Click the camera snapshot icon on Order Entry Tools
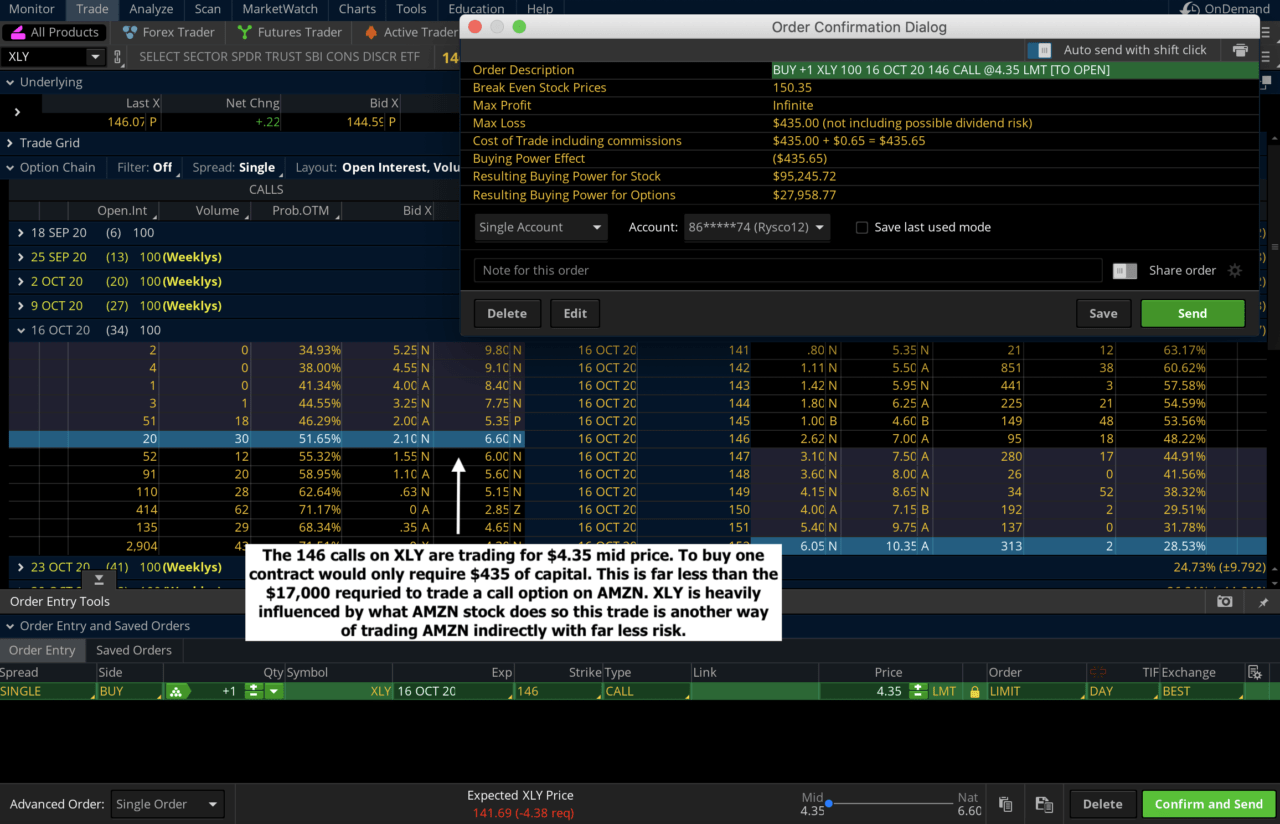The height and width of the screenshot is (824, 1280). [x=1226, y=600]
